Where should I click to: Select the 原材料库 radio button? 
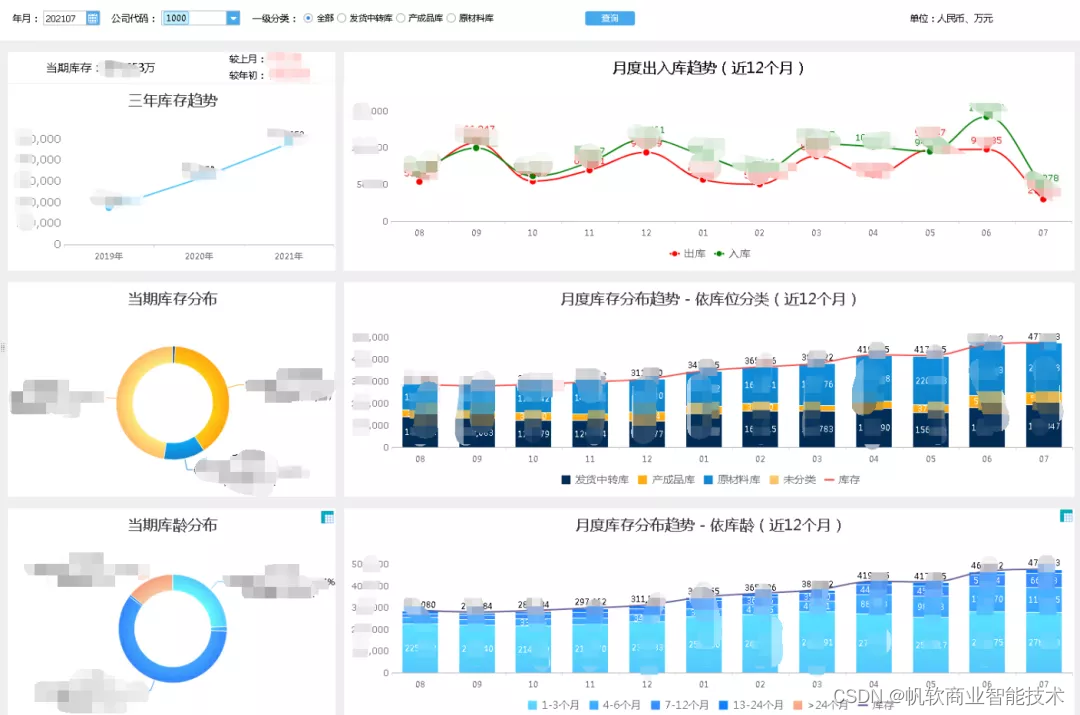coord(451,18)
